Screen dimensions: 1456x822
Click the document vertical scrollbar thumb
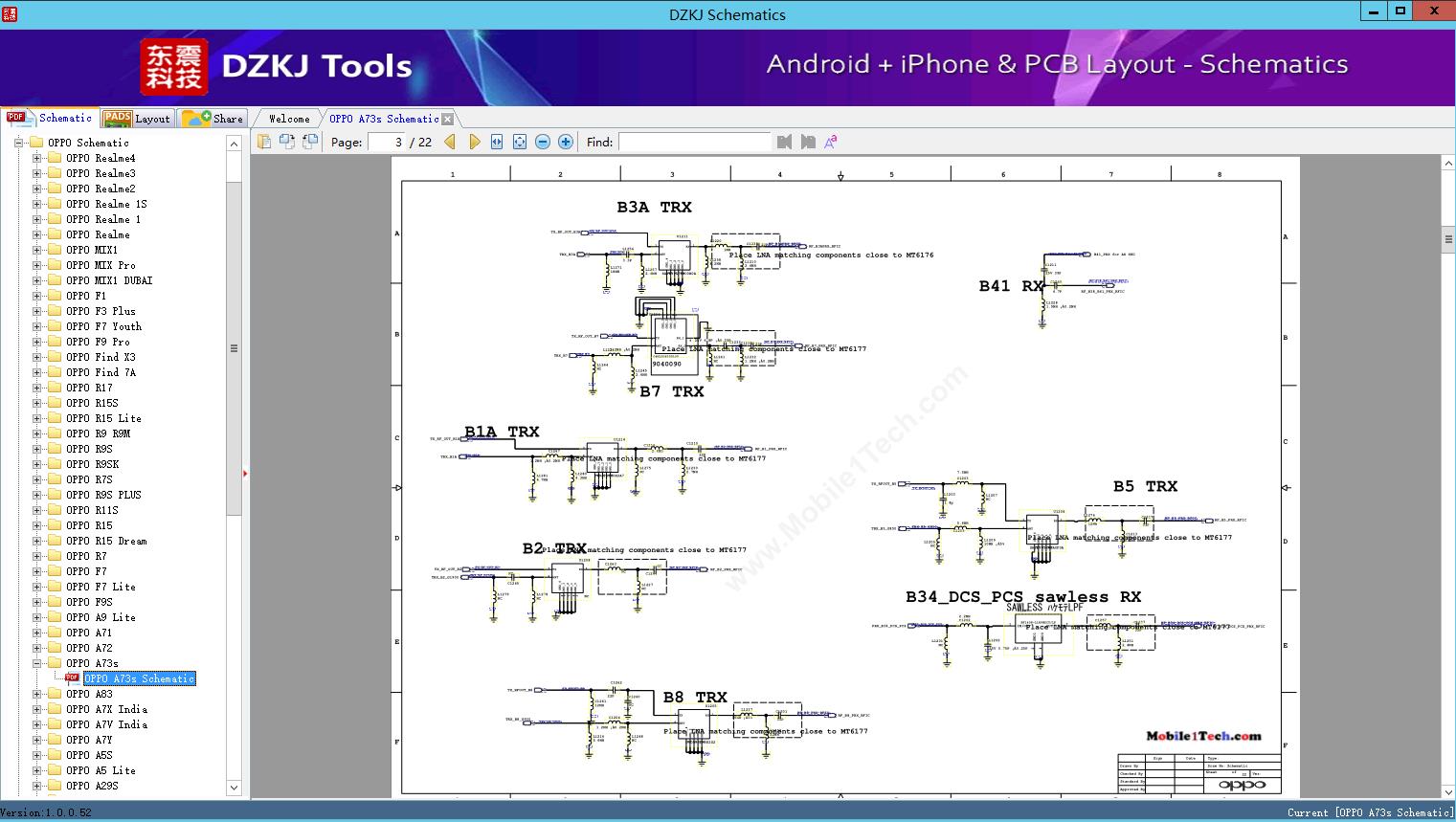1448,237
